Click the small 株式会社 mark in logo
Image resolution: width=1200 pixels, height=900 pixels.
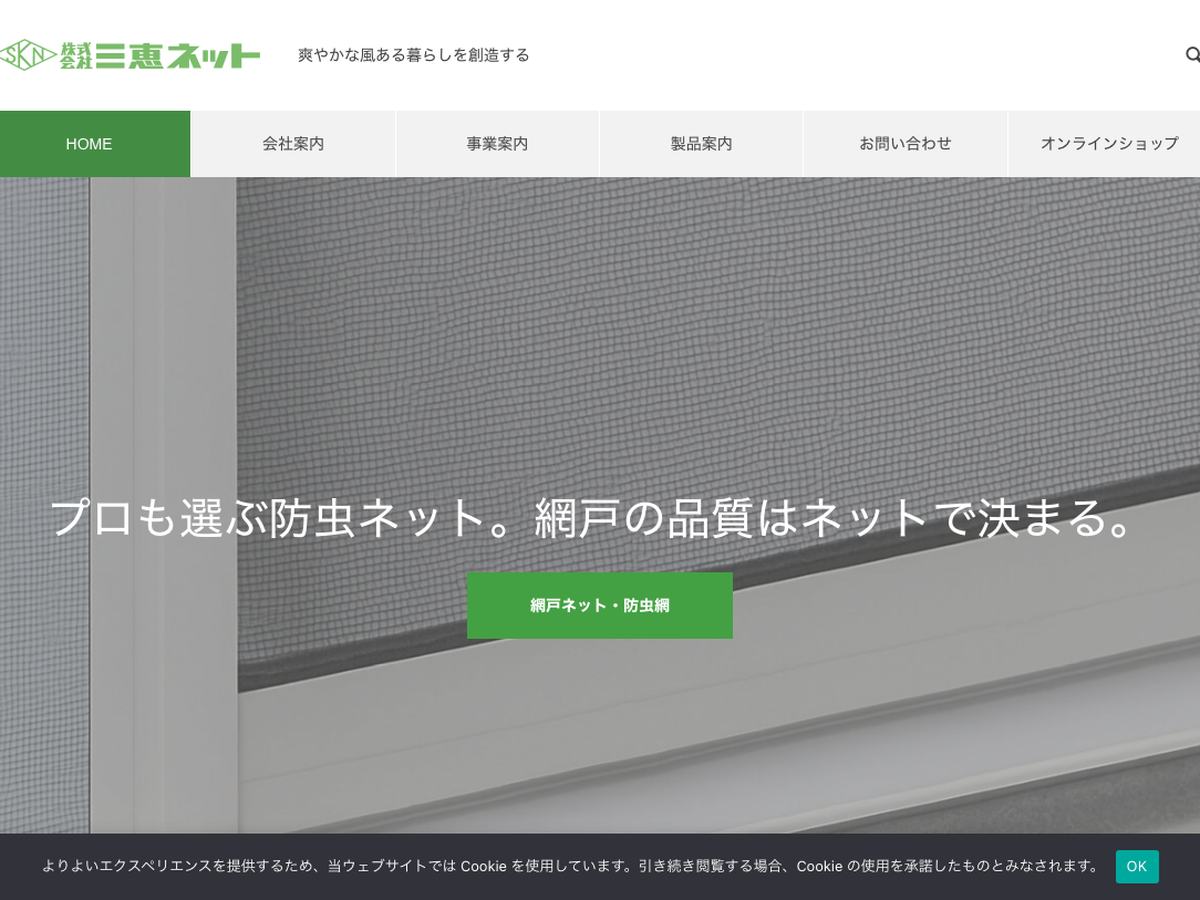(x=76, y=56)
